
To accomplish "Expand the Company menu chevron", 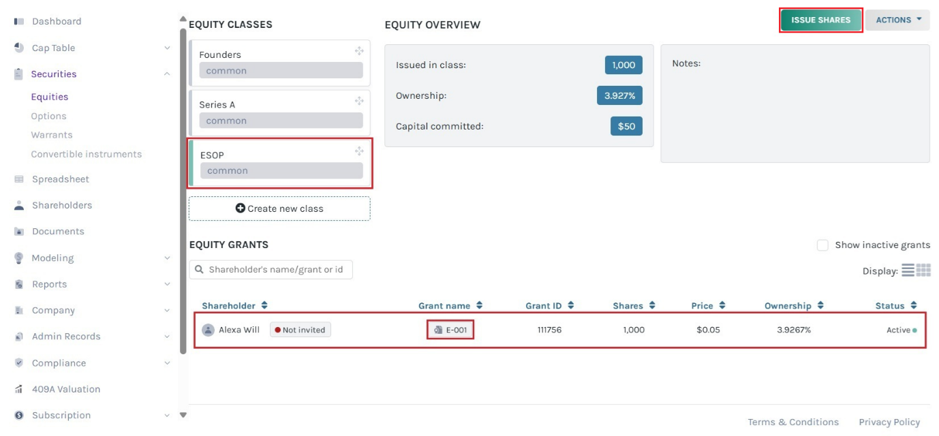I will click(x=167, y=310).
